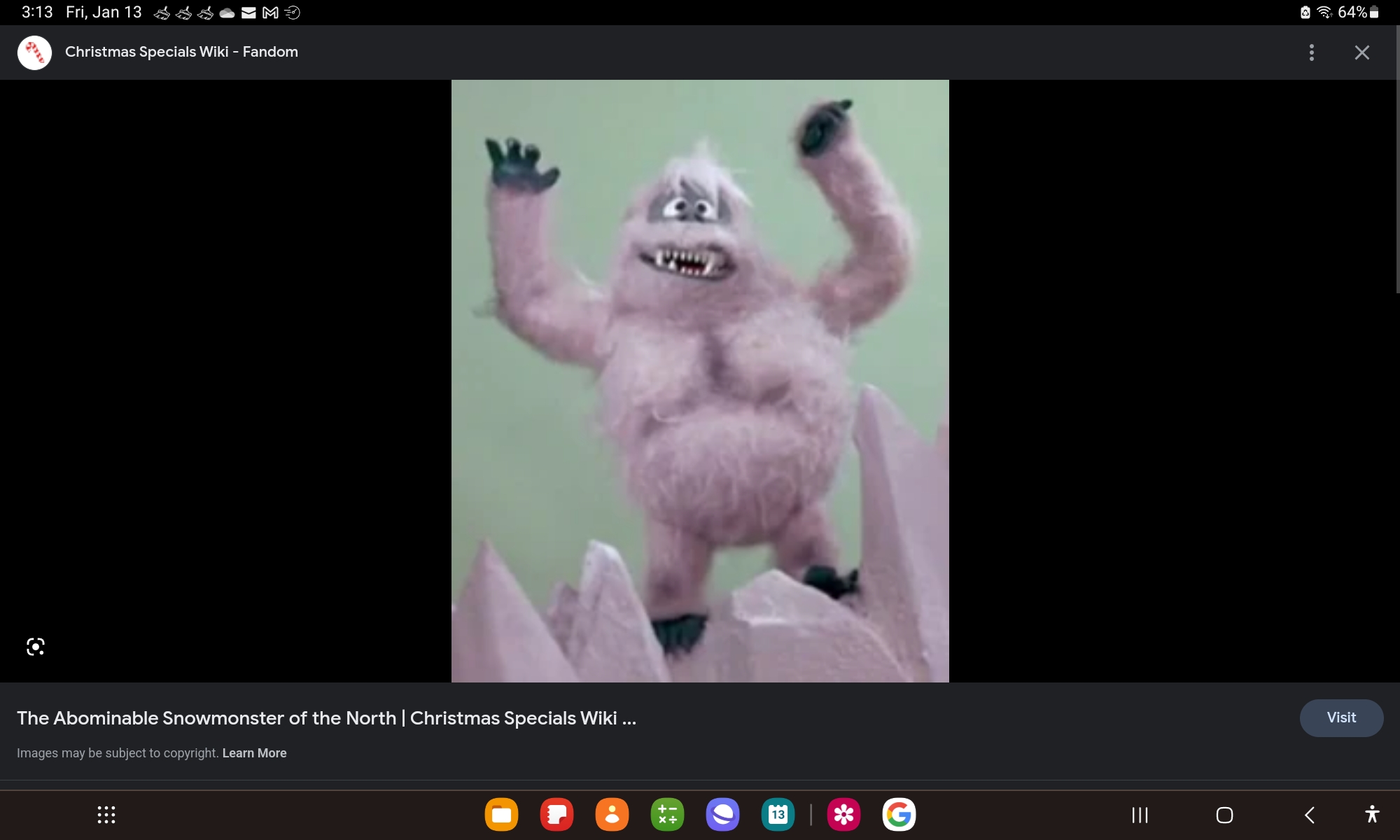Image resolution: width=1400 pixels, height=840 pixels.
Task: Launch Samsung Notes from taskbar
Action: 556,815
